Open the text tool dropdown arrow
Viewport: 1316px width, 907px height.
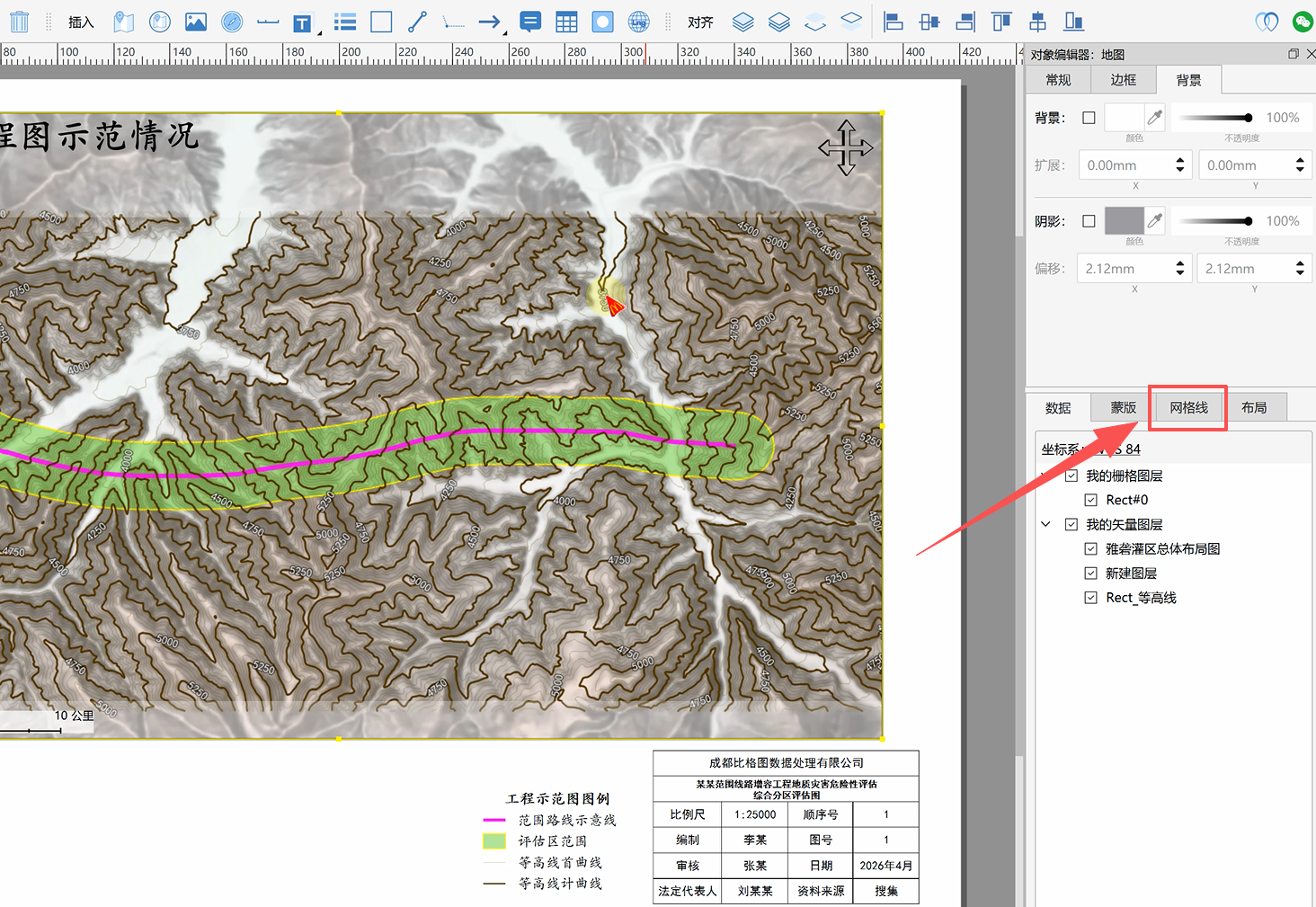[x=319, y=33]
